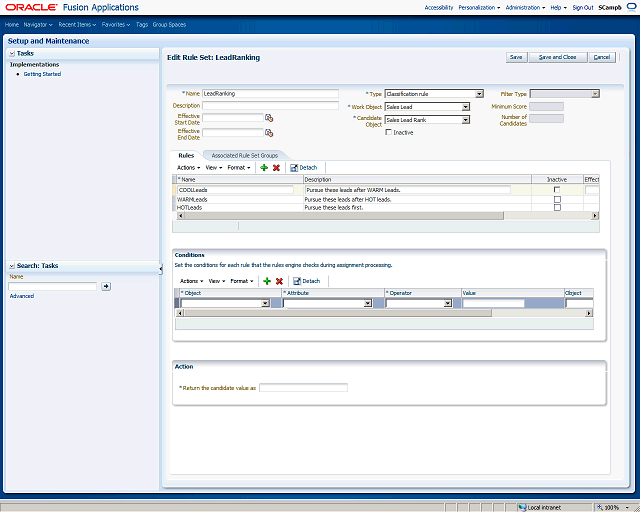Screen dimensions: 640x512
Task: Open the Rules View menu
Action: click(214, 168)
